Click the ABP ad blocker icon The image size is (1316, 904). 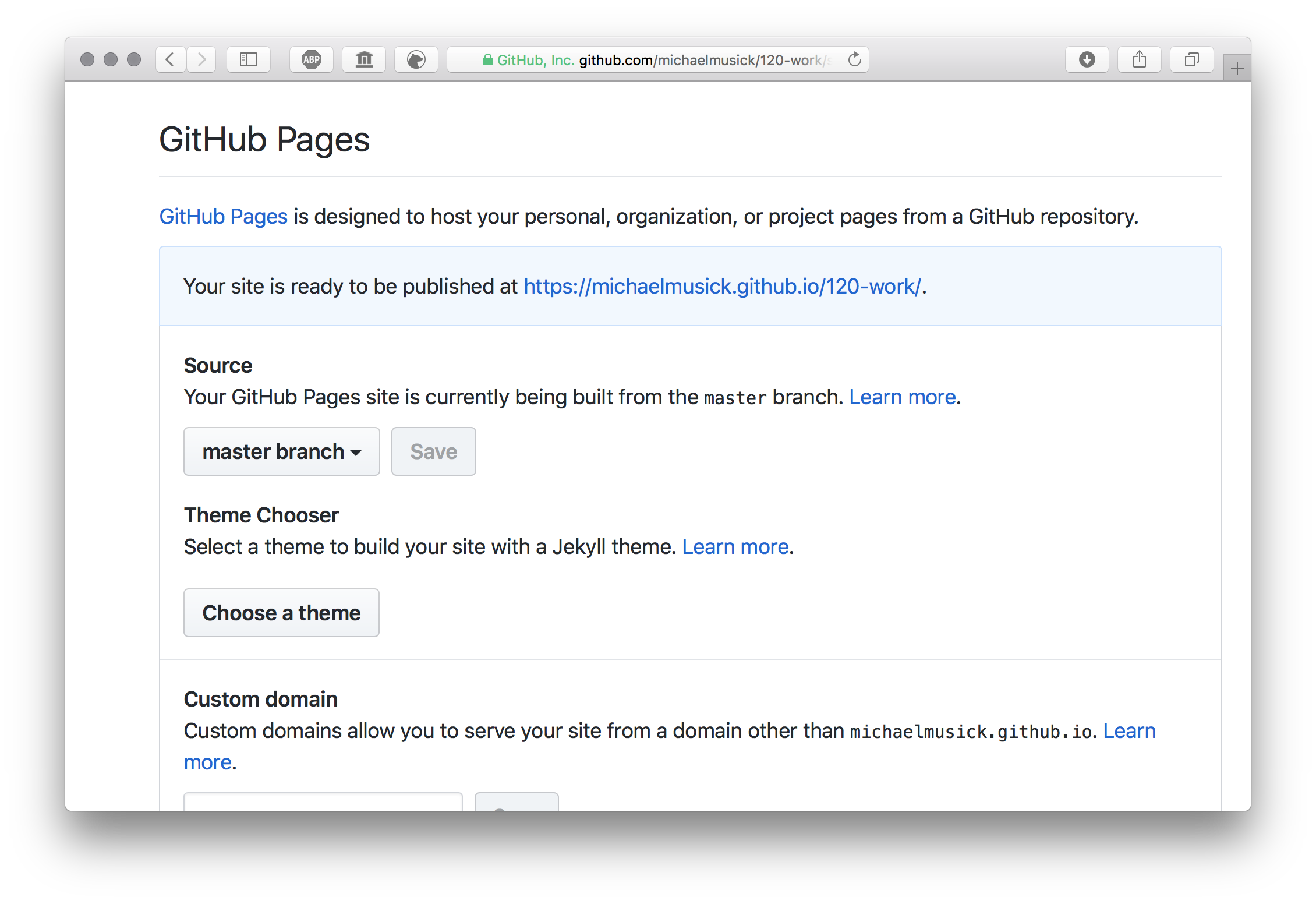[x=311, y=58]
